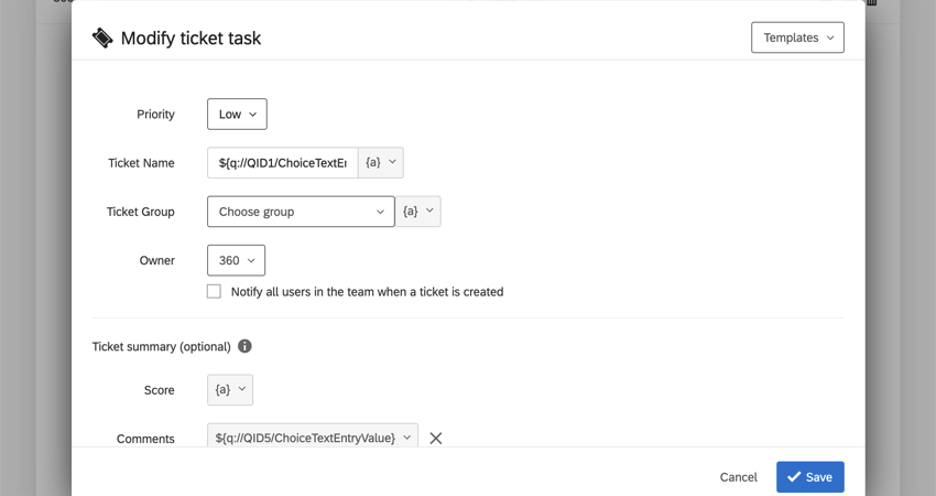
Task: Open the Priority dropdown set to Low
Action: point(237,114)
